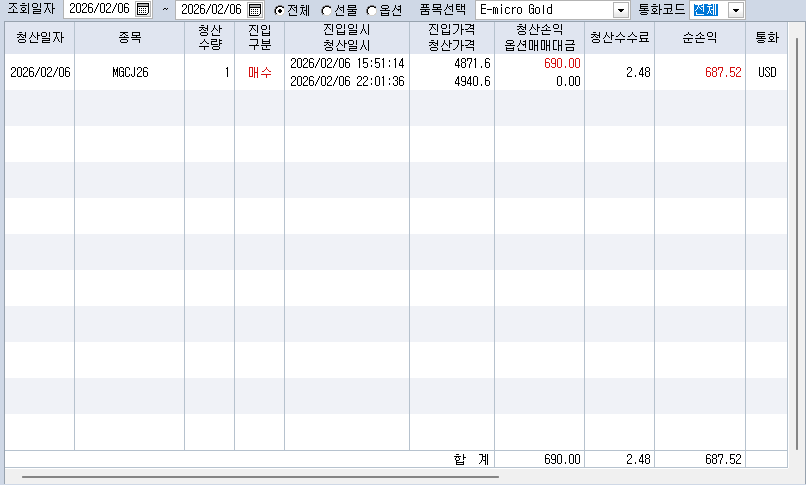Open the start date calendar picker

pyautogui.click(x=143, y=9)
